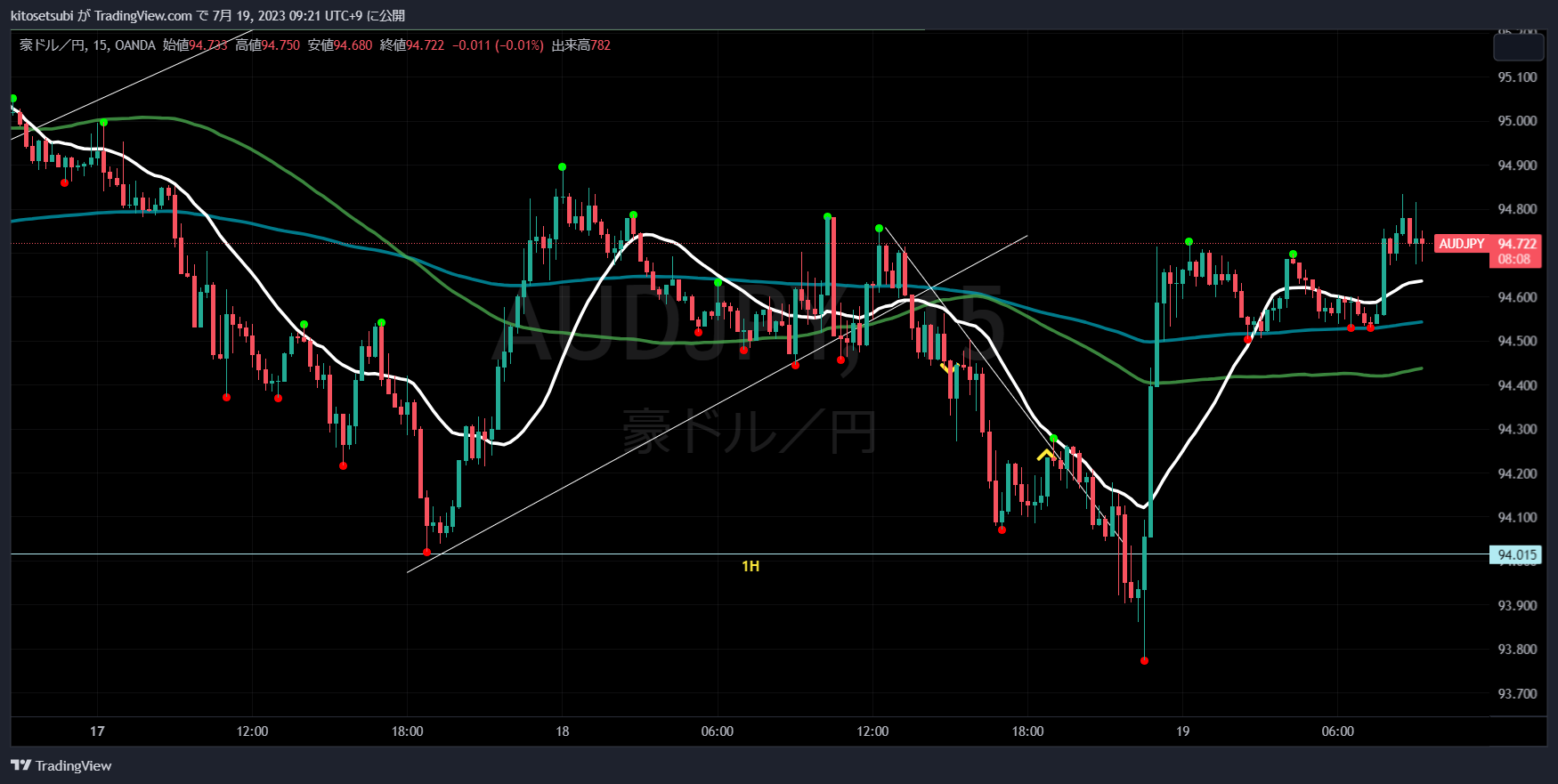Click the red dot below the lowest candle wick
The image size is (1558, 784).
click(x=1144, y=660)
